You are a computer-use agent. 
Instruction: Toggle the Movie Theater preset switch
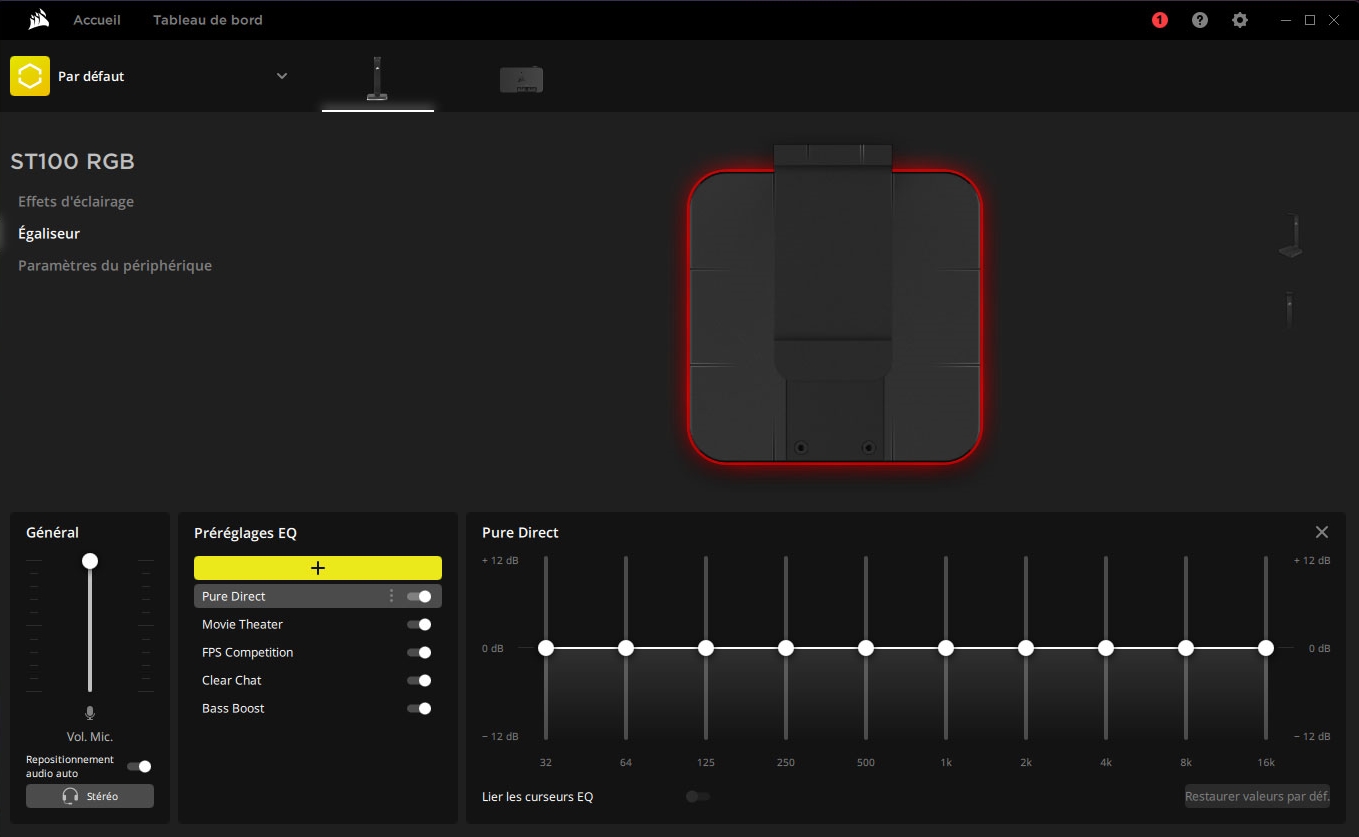[x=419, y=624]
